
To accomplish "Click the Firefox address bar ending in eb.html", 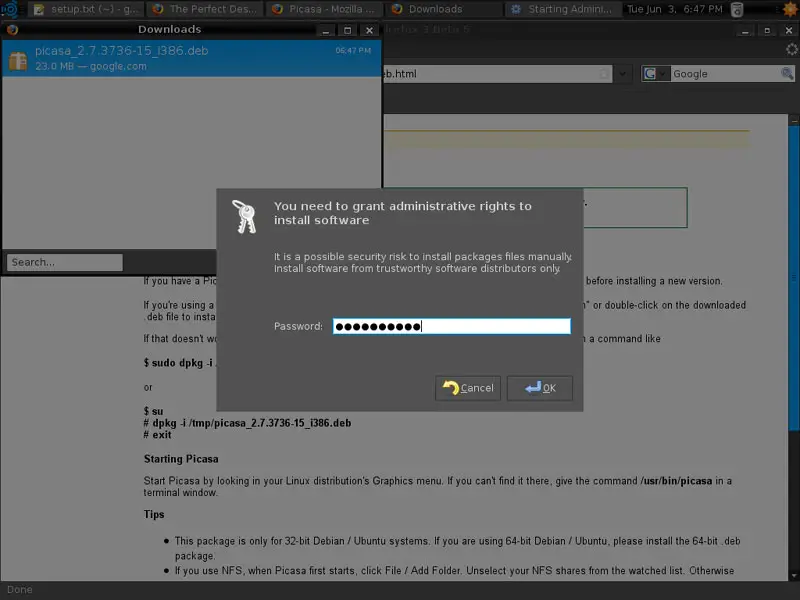I will [x=497, y=74].
